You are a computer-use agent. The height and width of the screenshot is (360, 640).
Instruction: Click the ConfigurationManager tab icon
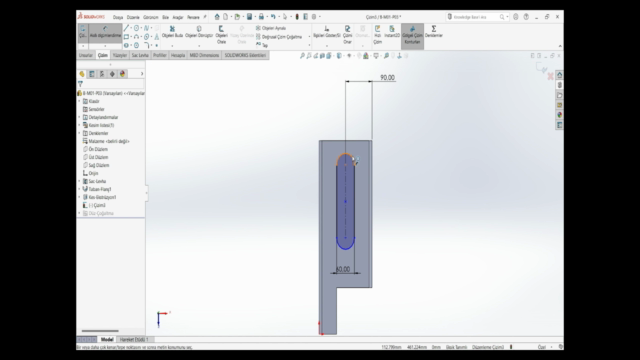[102, 74]
